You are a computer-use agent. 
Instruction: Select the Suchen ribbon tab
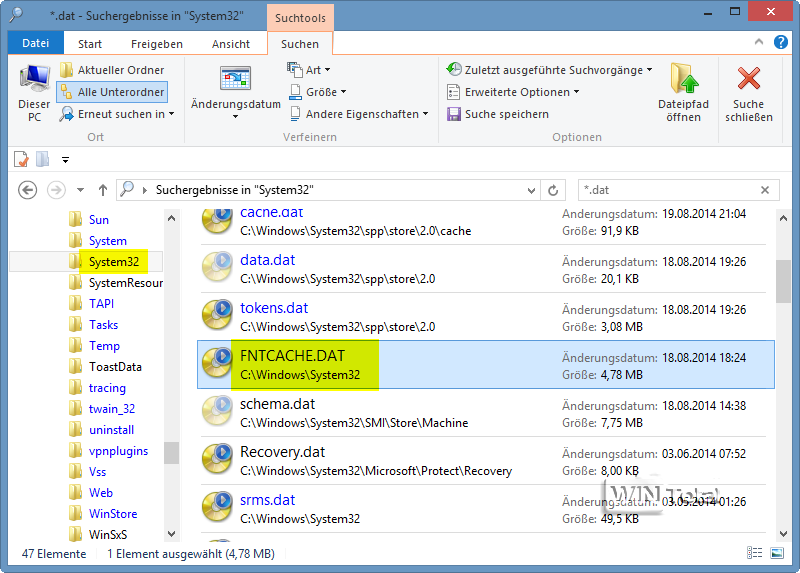click(x=300, y=44)
